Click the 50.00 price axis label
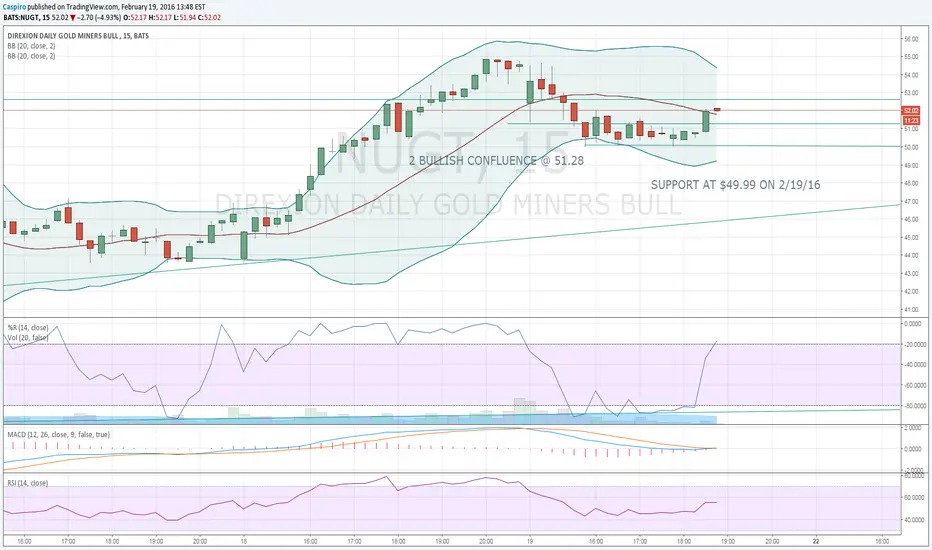 [911, 147]
